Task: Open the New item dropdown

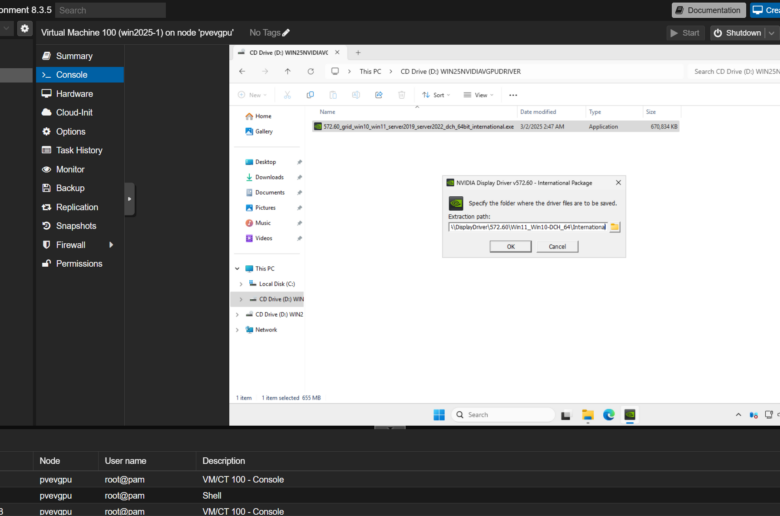Action: pos(253,95)
